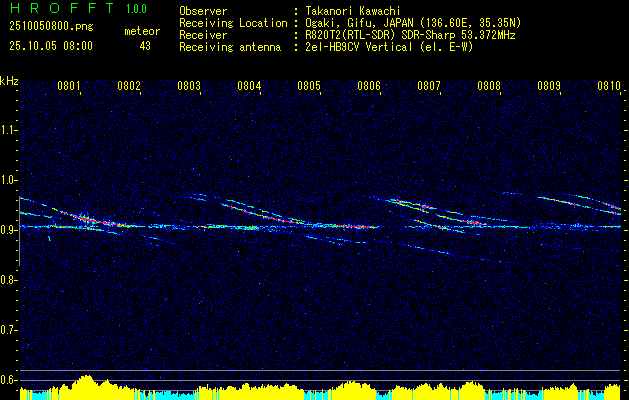Click the HROFFT title text
The width and height of the screenshot is (629, 400).
coord(61,8)
